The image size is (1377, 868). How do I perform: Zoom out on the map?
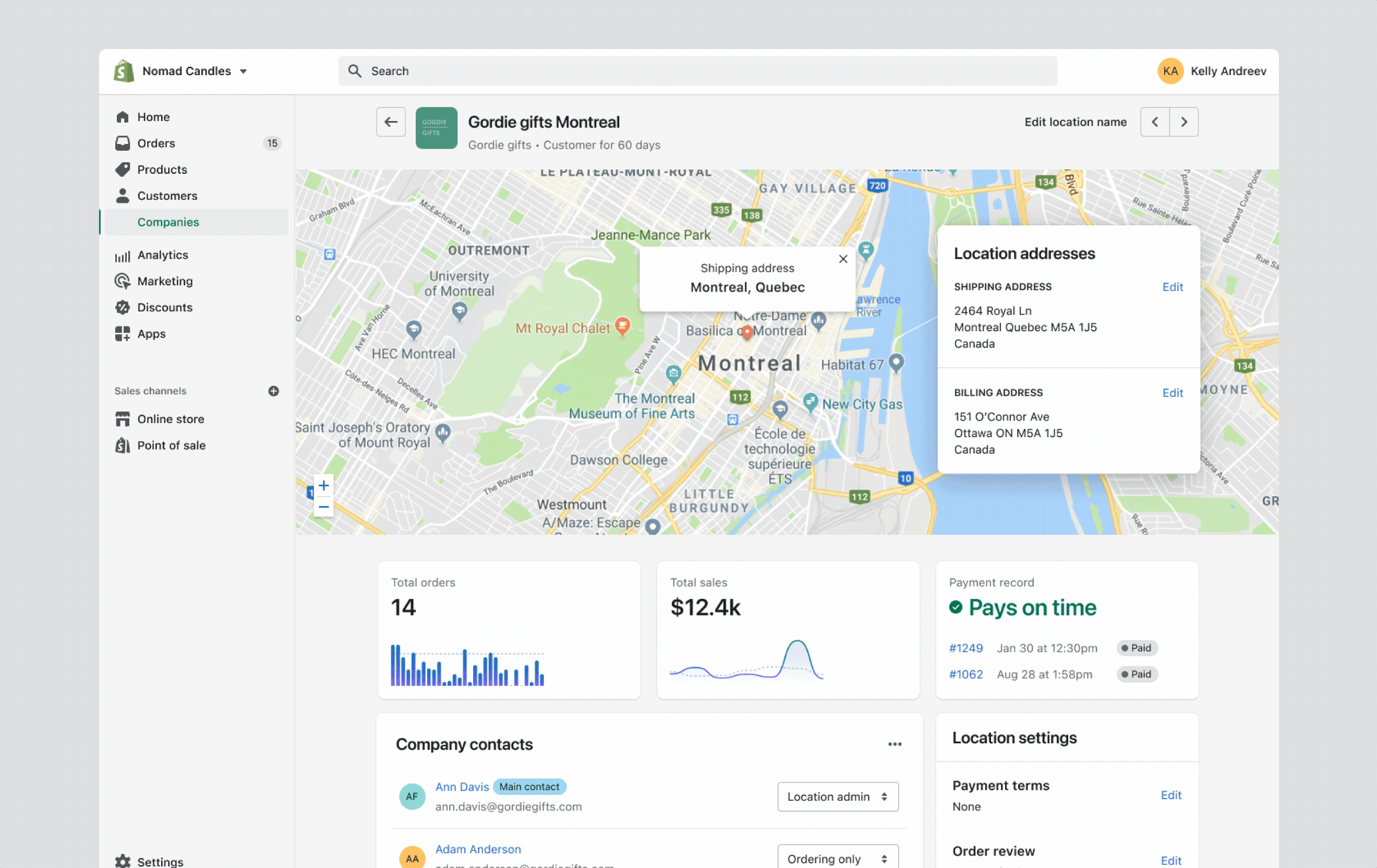point(324,507)
